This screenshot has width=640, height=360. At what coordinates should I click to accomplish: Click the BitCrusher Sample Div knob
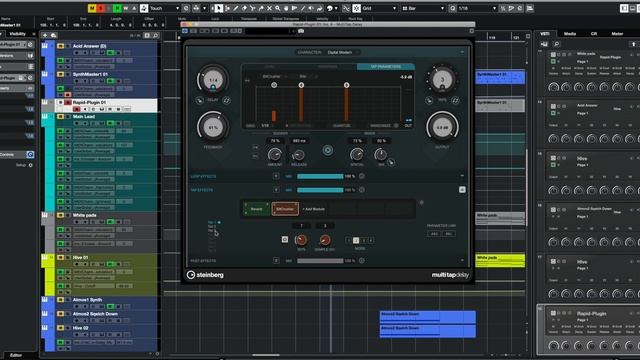[x=325, y=240]
